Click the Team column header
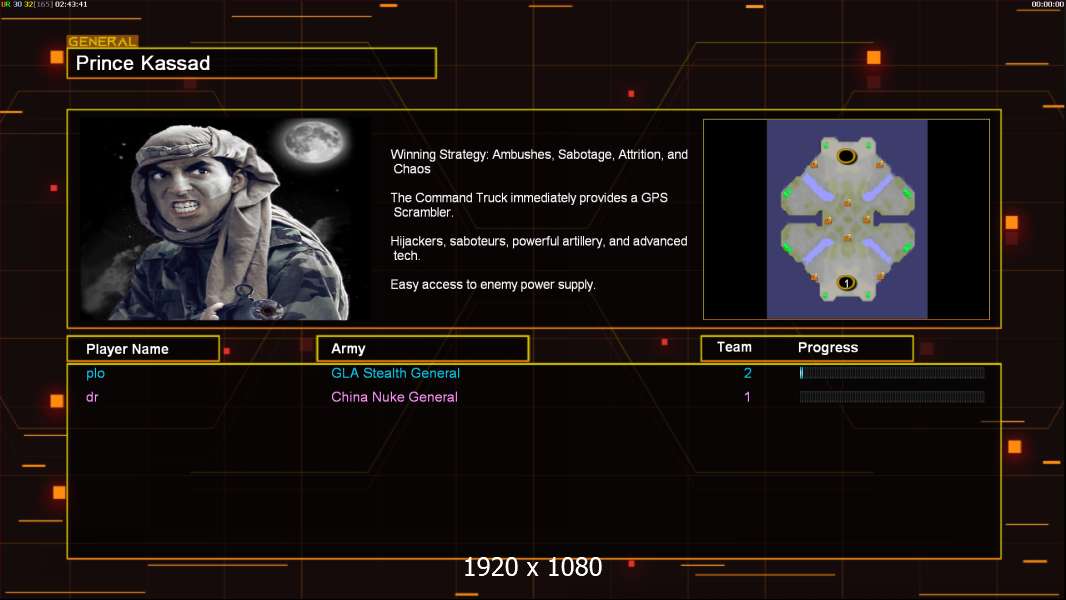 (734, 347)
